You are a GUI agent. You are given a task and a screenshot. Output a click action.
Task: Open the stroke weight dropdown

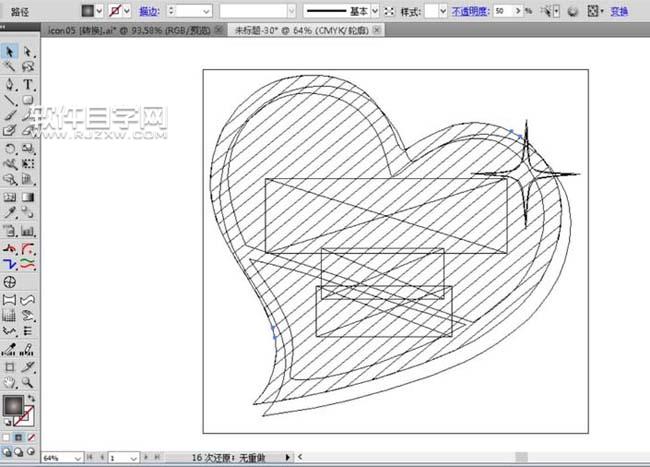206,10
